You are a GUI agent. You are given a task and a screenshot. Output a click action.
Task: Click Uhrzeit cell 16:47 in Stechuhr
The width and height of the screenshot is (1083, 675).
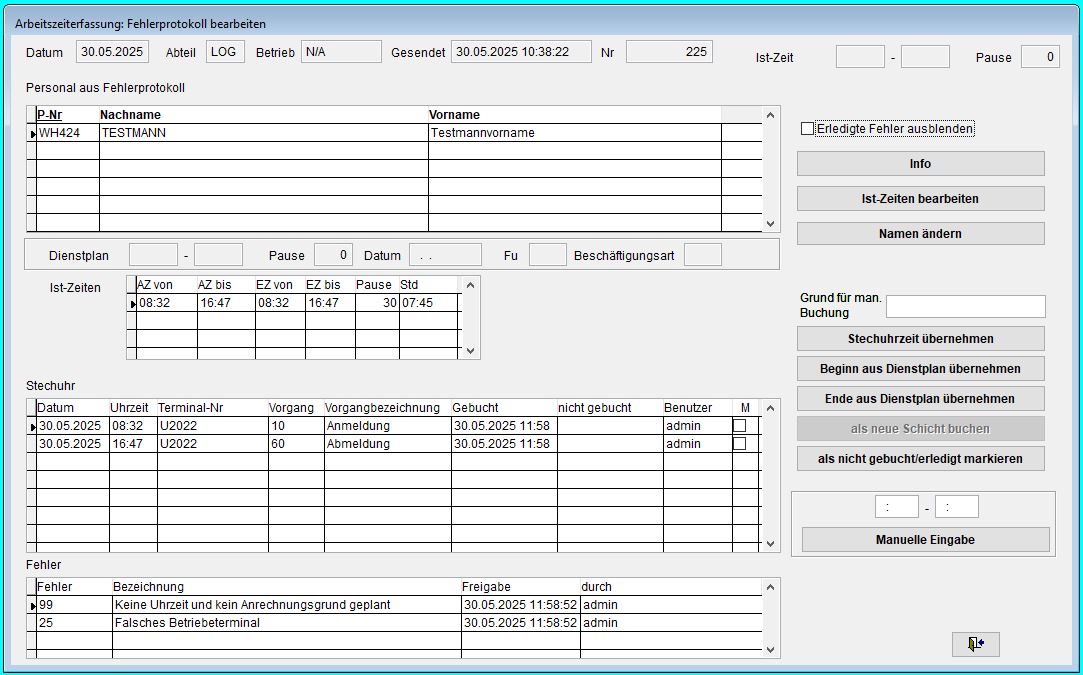[133, 444]
